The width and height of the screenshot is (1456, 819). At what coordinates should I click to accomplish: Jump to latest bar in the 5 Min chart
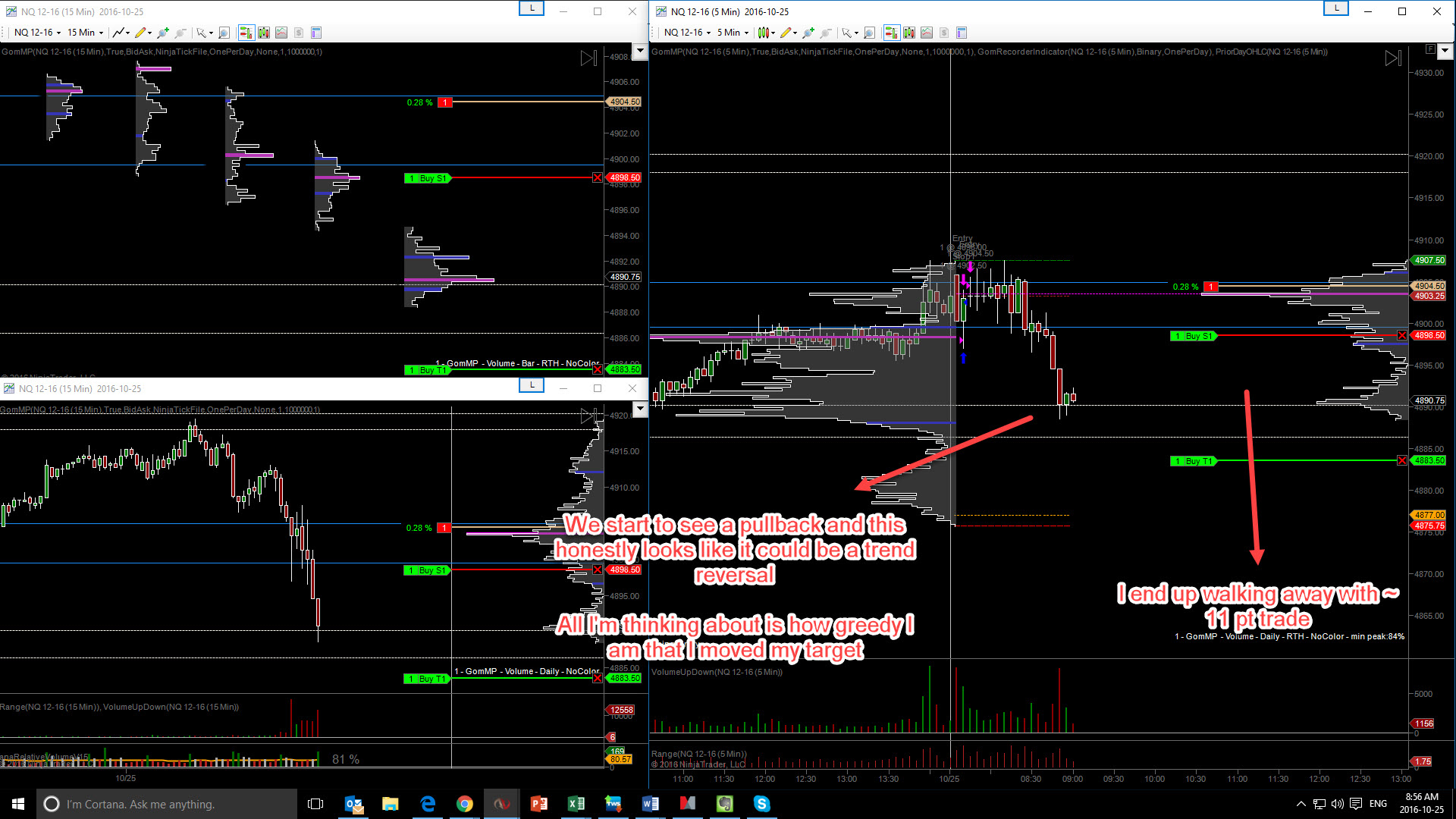(1392, 58)
